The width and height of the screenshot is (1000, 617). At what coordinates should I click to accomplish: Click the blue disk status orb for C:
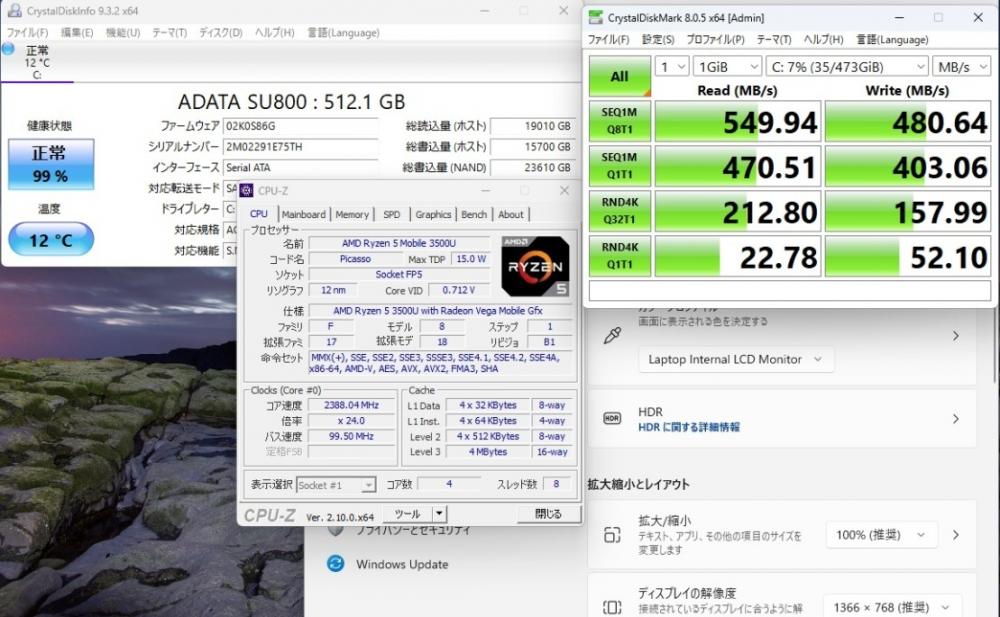tap(8, 48)
